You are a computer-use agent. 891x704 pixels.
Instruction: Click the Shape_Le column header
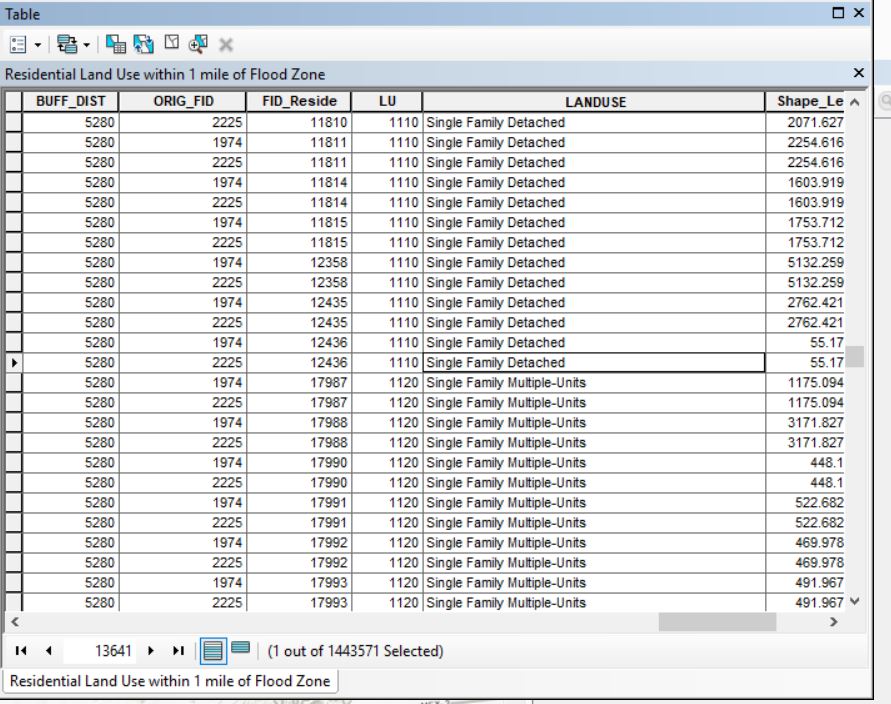(x=805, y=101)
